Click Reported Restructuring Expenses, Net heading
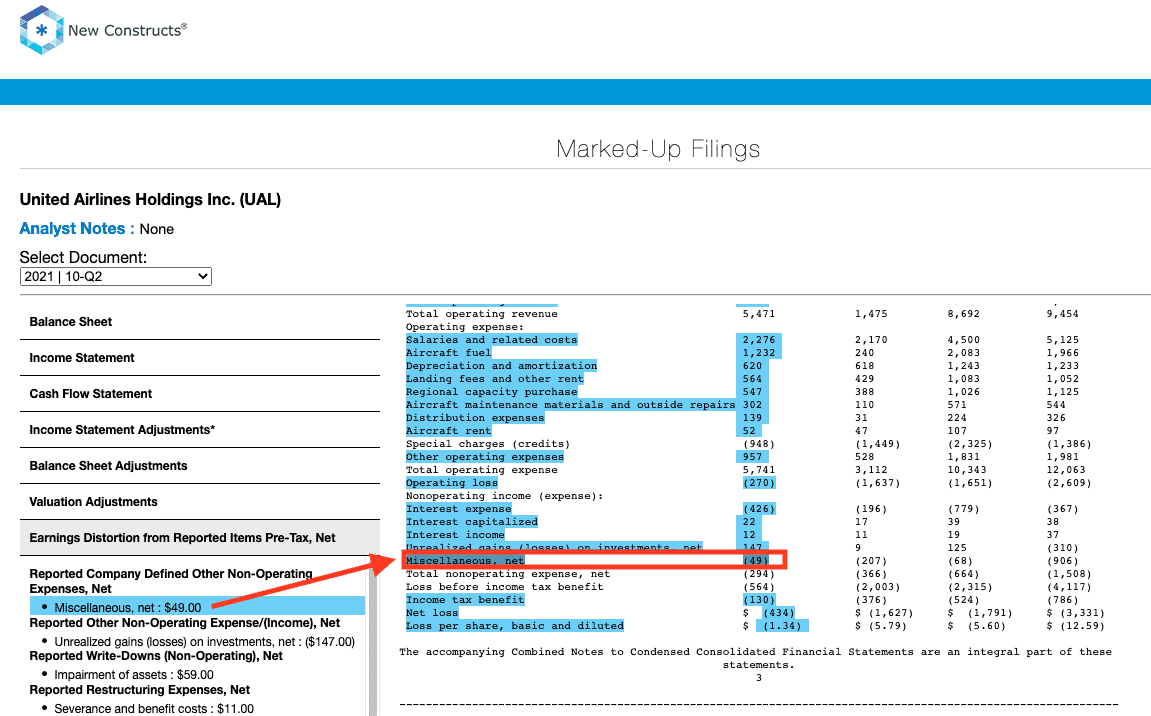 (139, 690)
